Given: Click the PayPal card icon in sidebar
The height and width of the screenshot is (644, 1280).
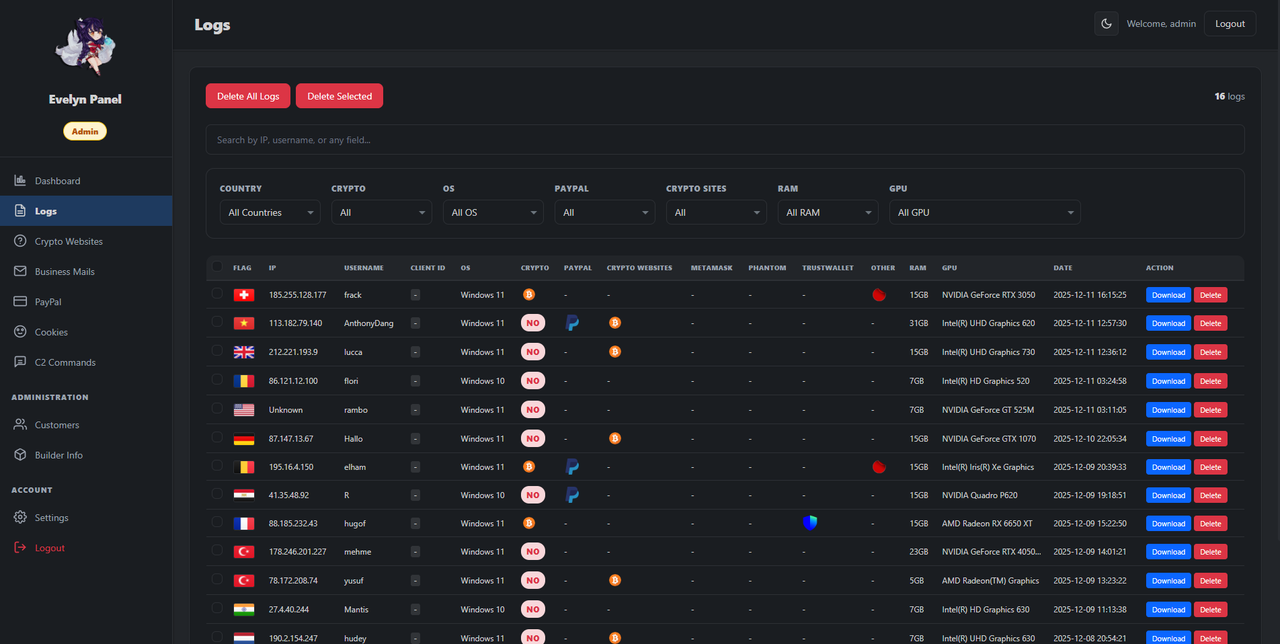Looking at the screenshot, I should (x=20, y=301).
